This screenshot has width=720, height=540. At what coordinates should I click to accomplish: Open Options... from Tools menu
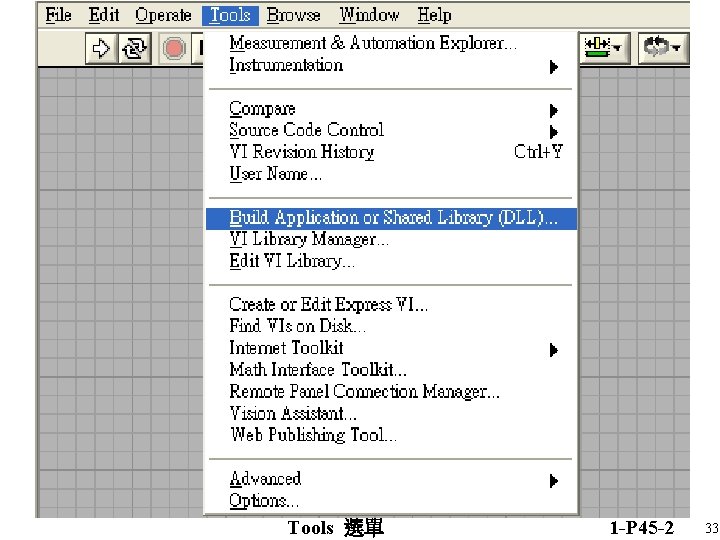click(391, 501)
